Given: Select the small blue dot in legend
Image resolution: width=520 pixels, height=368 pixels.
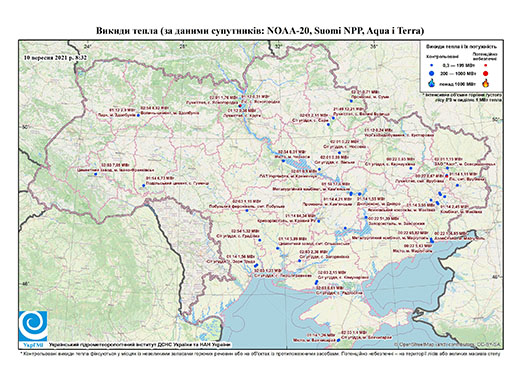Looking at the screenshot, I should pyautogui.click(x=432, y=66).
